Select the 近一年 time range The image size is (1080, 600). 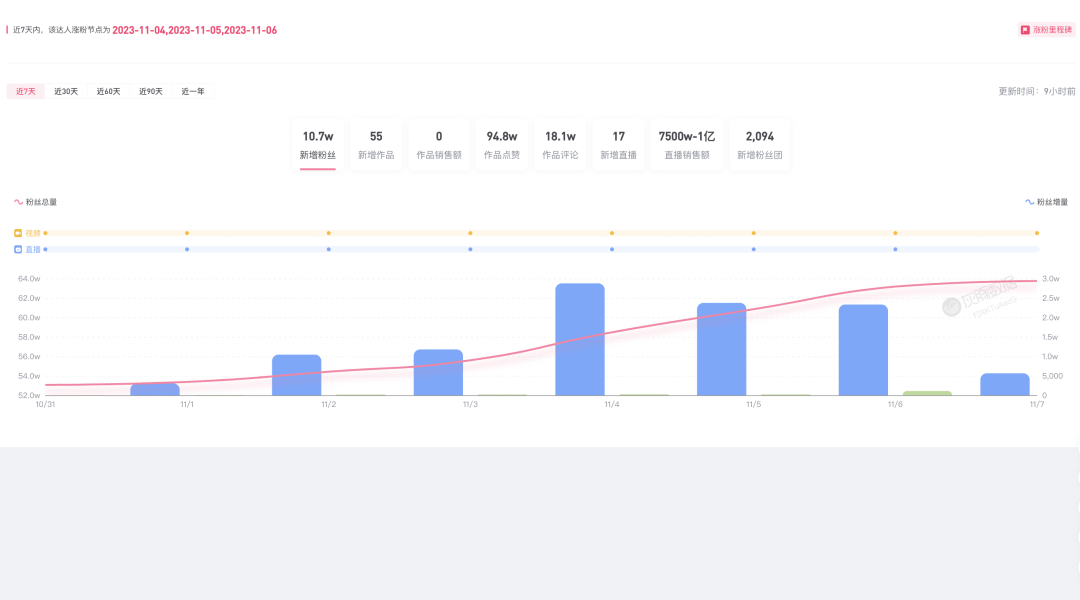click(x=193, y=91)
